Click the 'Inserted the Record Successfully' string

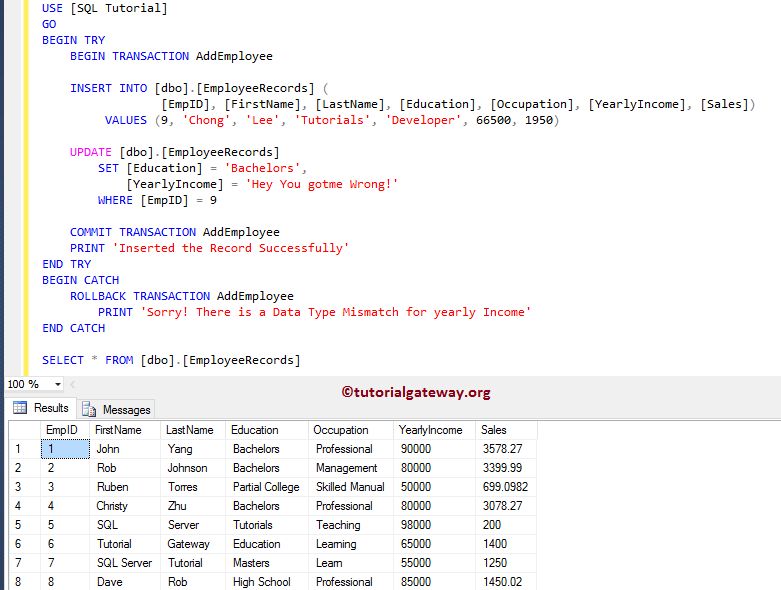[x=231, y=248]
